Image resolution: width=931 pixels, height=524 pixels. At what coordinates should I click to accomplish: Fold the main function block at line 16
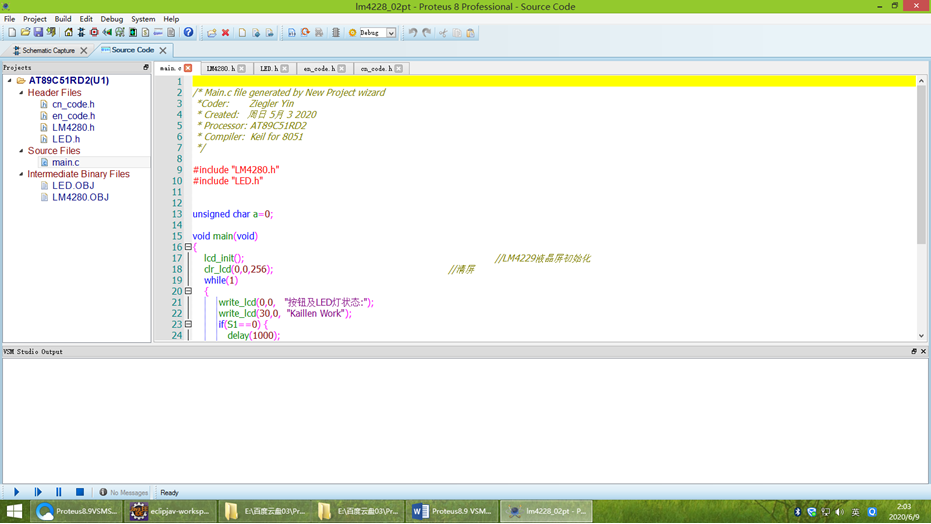point(188,247)
